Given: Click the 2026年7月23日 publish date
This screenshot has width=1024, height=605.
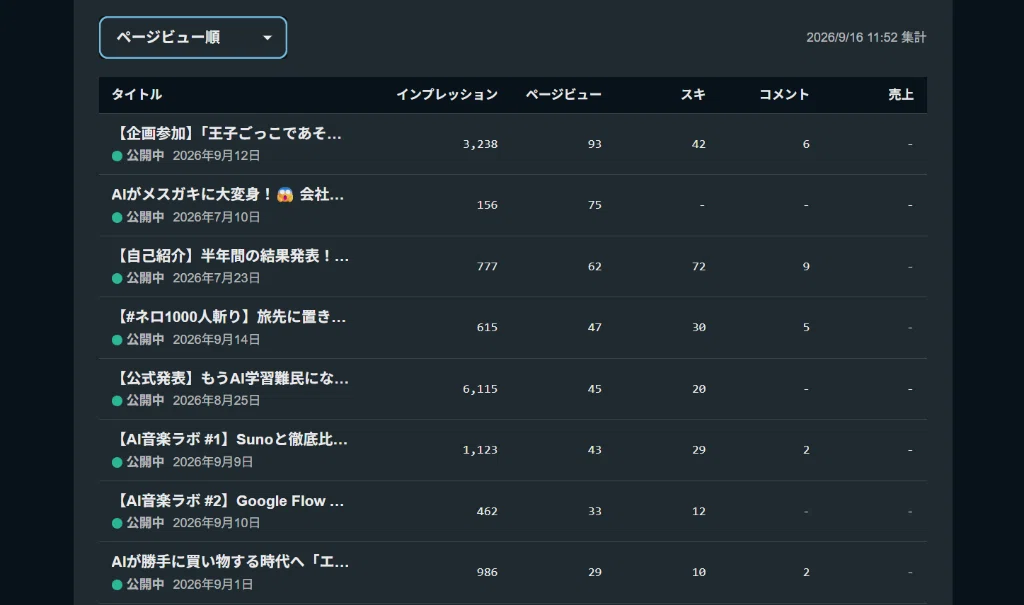Looking at the screenshot, I should click(x=216, y=278).
